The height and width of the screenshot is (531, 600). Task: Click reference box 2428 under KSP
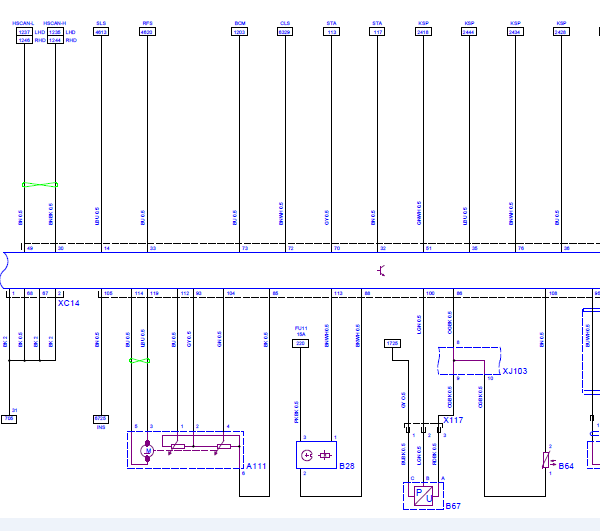[561, 32]
